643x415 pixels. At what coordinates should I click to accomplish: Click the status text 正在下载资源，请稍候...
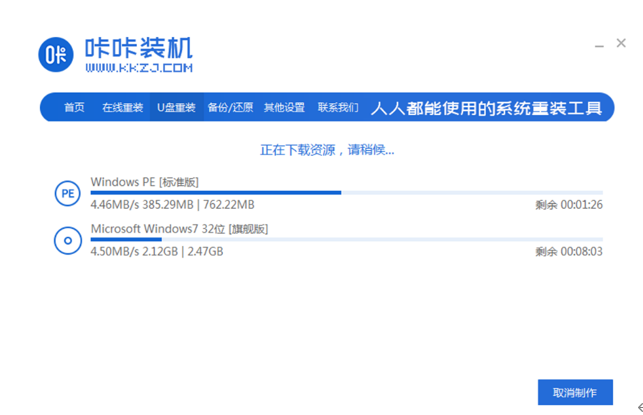(327, 150)
